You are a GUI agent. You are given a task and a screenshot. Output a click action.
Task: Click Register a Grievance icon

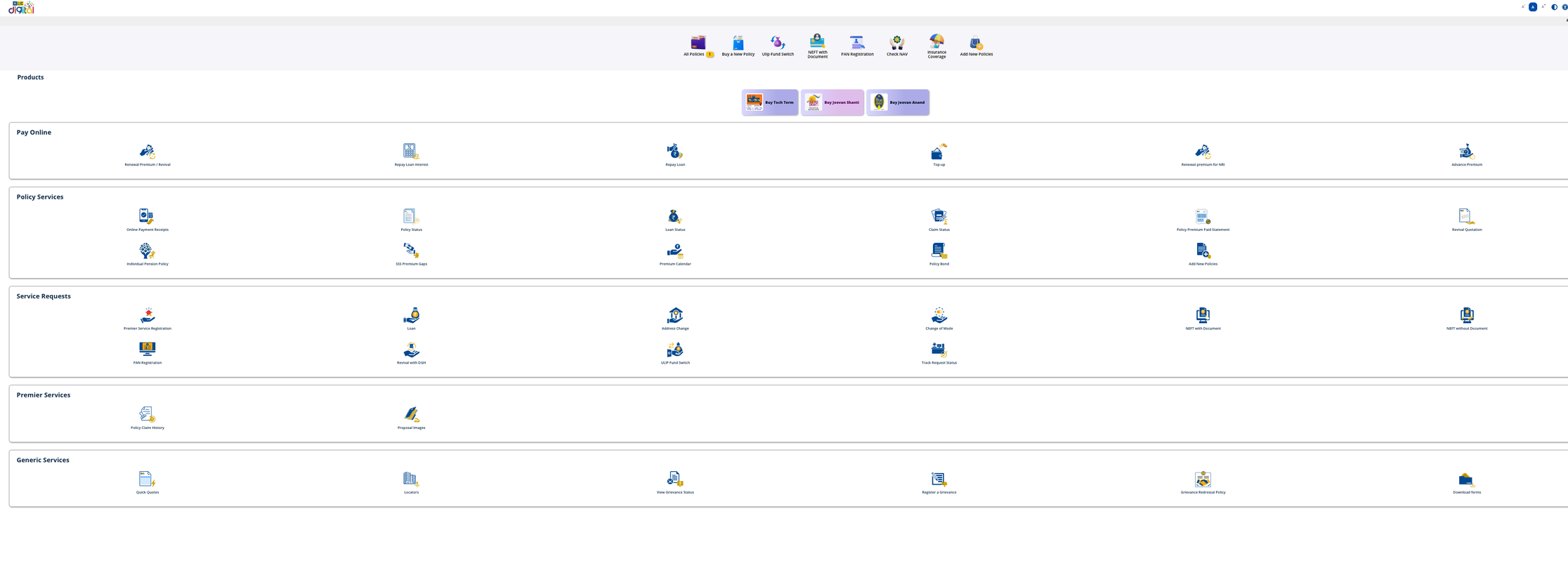point(939,480)
